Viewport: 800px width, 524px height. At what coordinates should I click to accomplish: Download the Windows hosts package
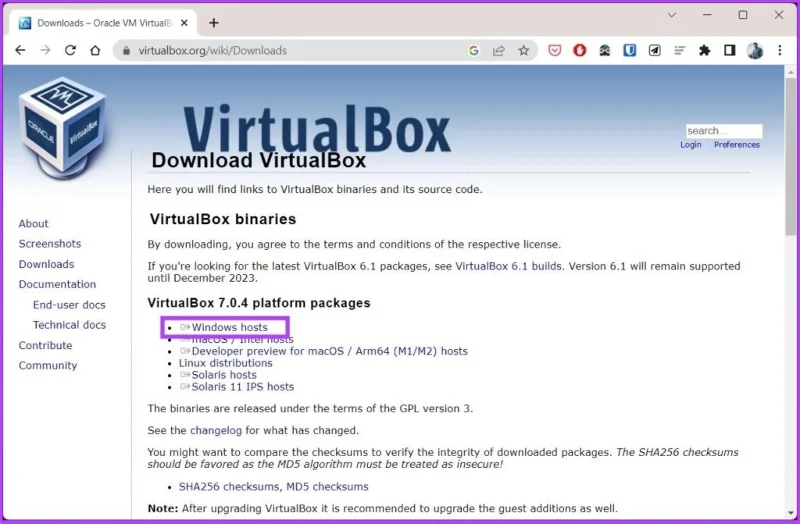[229, 328]
